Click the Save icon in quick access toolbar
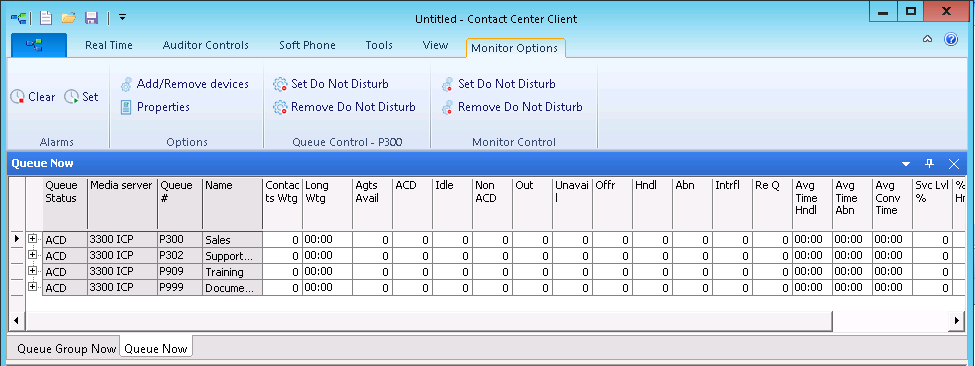This screenshot has height=366, width=975. [91, 17]
